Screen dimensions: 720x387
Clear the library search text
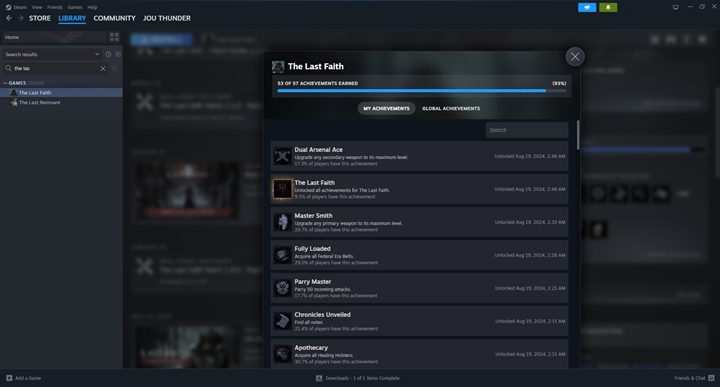[x=103, y=68]
